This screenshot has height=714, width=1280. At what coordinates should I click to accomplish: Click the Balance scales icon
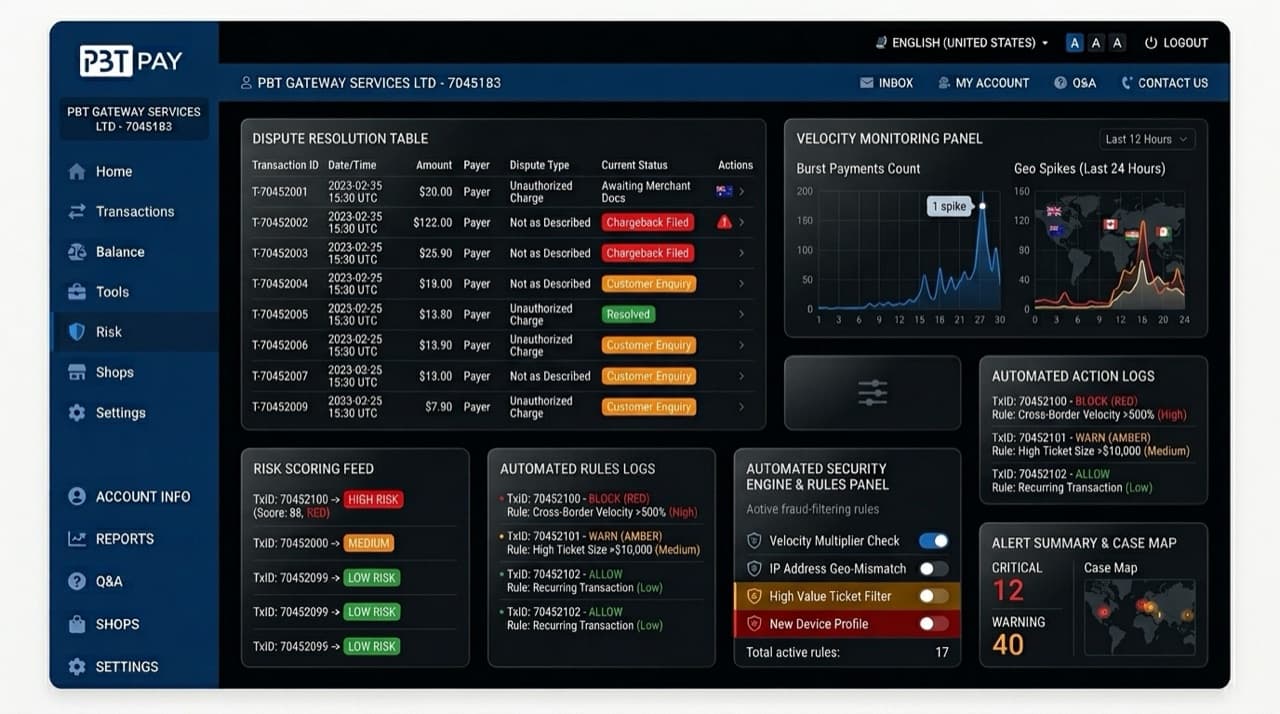pyautogui.click(x=77, y=252)
